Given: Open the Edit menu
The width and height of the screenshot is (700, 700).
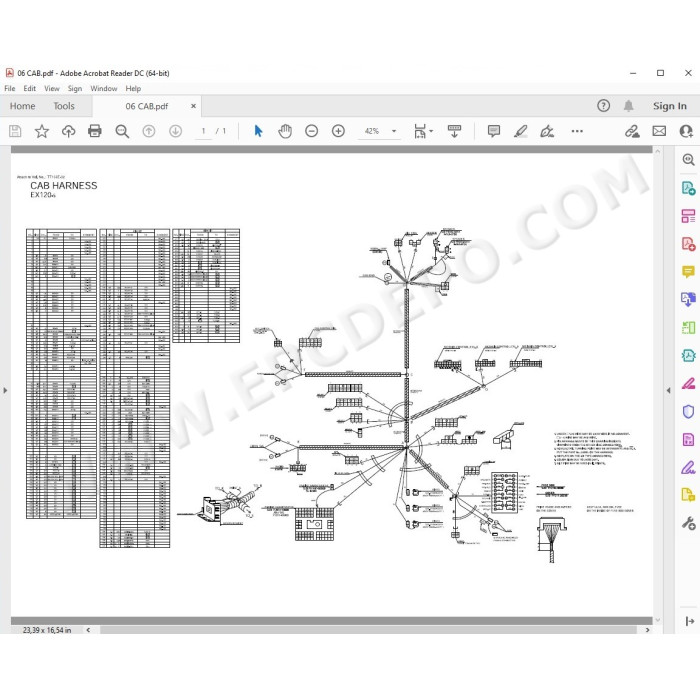Looking at the screenshot, I should click(x=29, y=88).
